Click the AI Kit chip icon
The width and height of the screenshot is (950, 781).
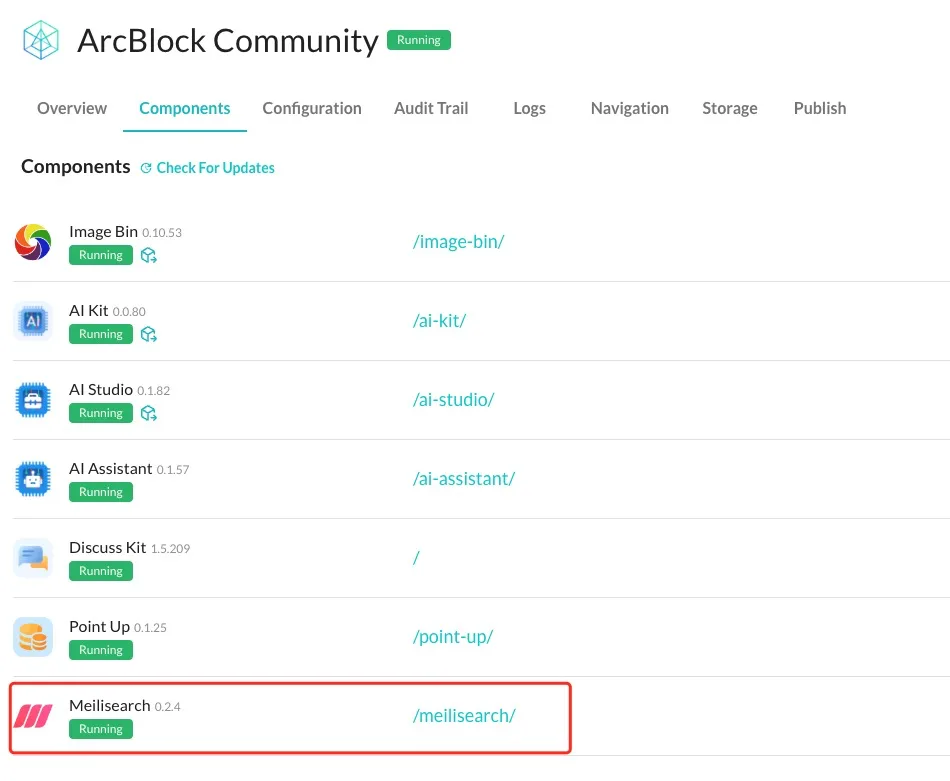pos(33,321)
